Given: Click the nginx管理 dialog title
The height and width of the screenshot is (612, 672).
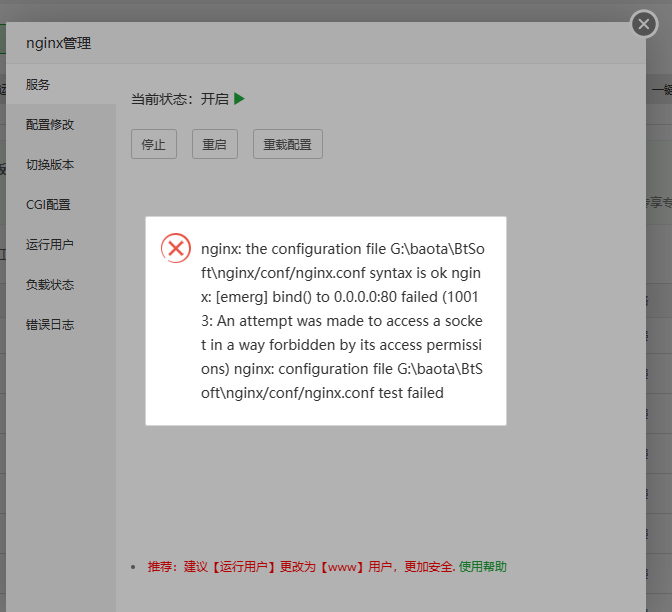Looking at the screenshot, I should [59, 43].
